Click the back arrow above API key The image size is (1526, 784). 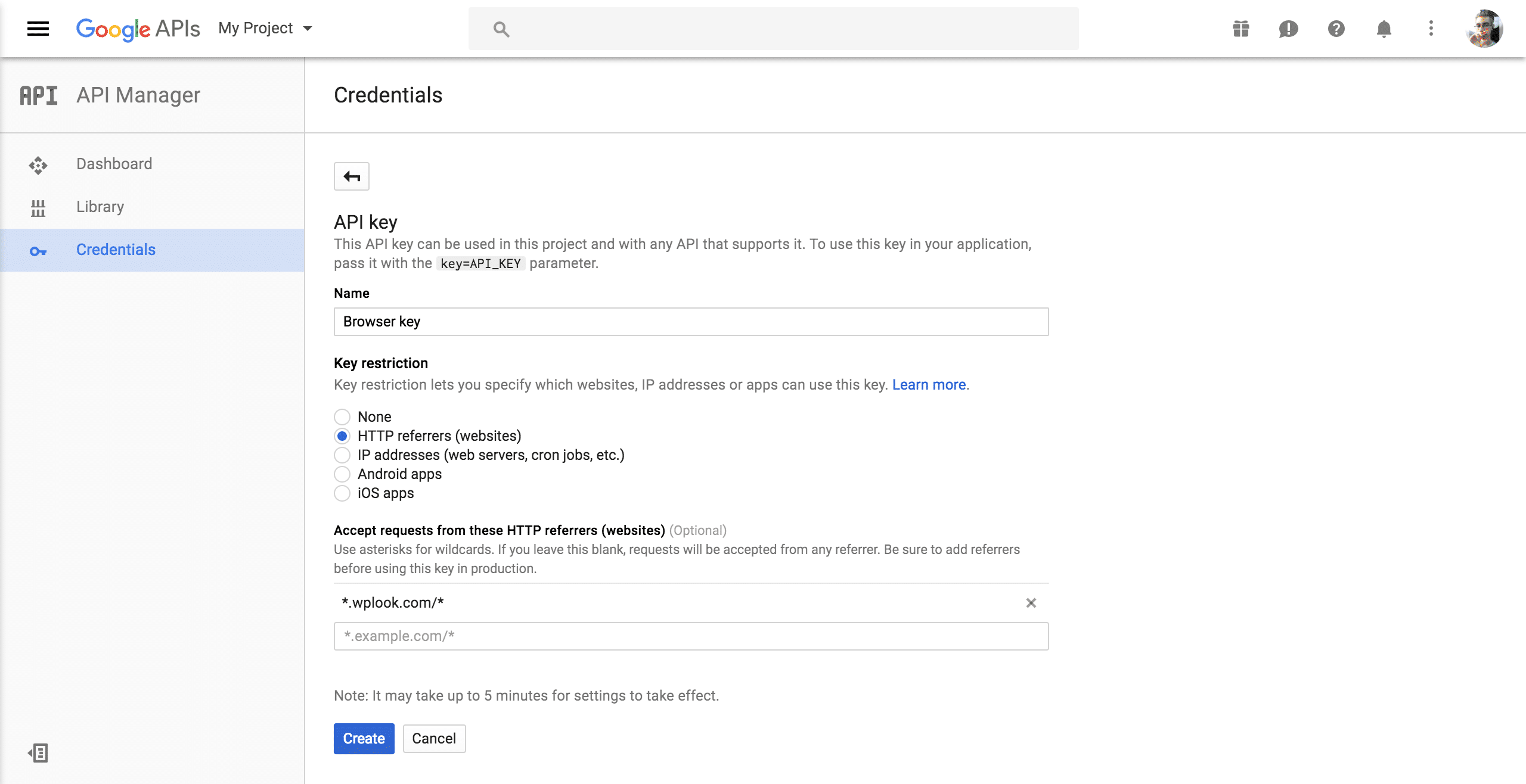[351, 176]
